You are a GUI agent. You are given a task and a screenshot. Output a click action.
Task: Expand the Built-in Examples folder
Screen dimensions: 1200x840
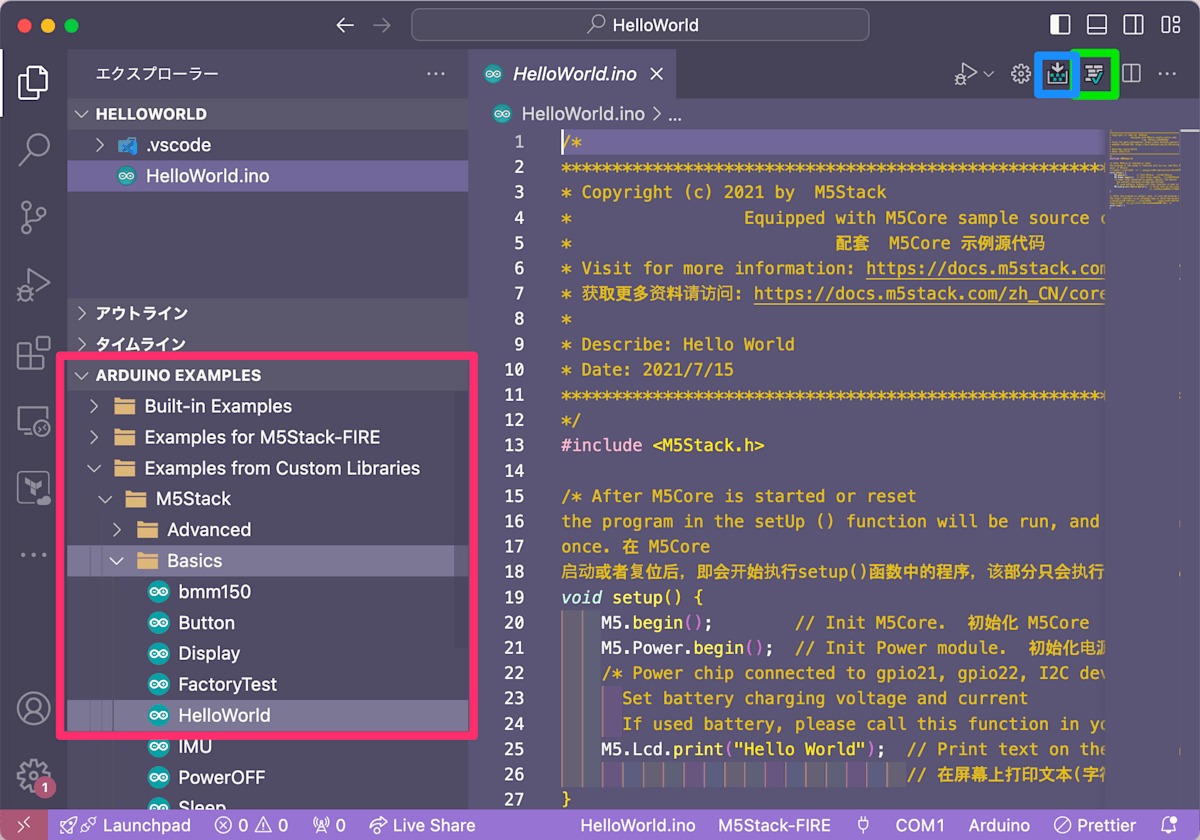click(x=268, y=406)
